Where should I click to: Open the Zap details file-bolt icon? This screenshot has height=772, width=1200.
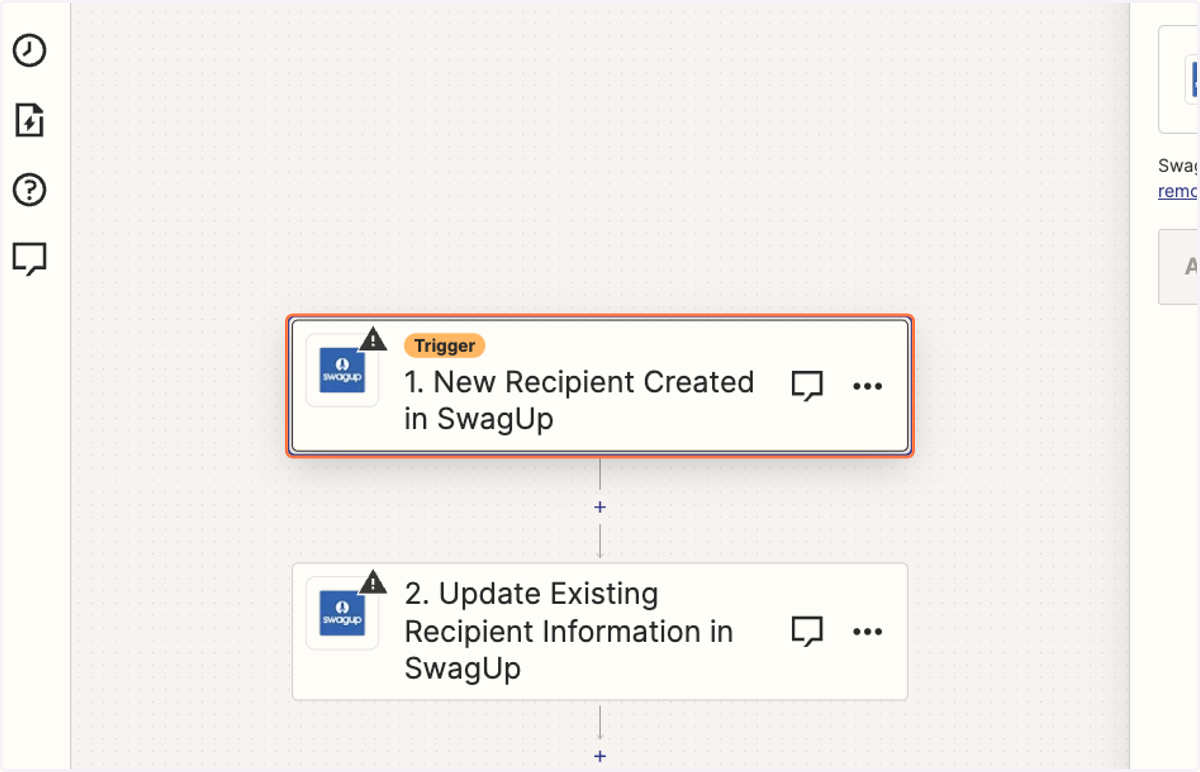(x=29, y=120)
